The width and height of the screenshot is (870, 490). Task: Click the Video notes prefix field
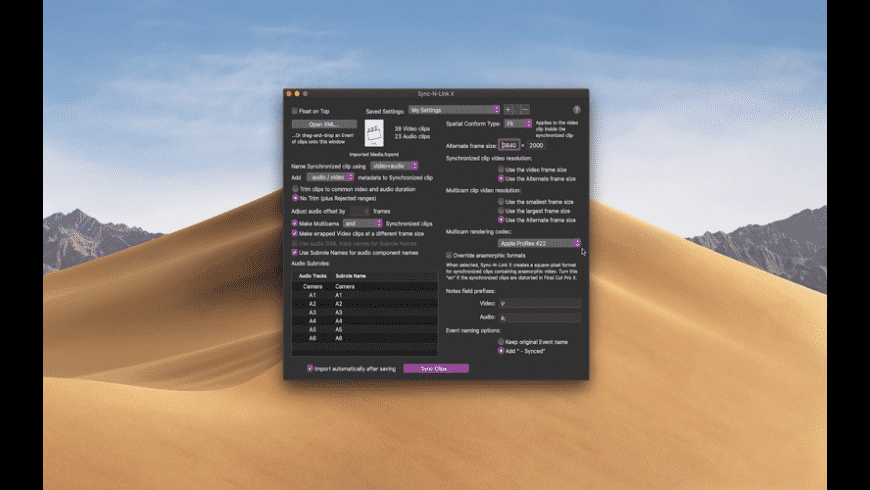539,302
